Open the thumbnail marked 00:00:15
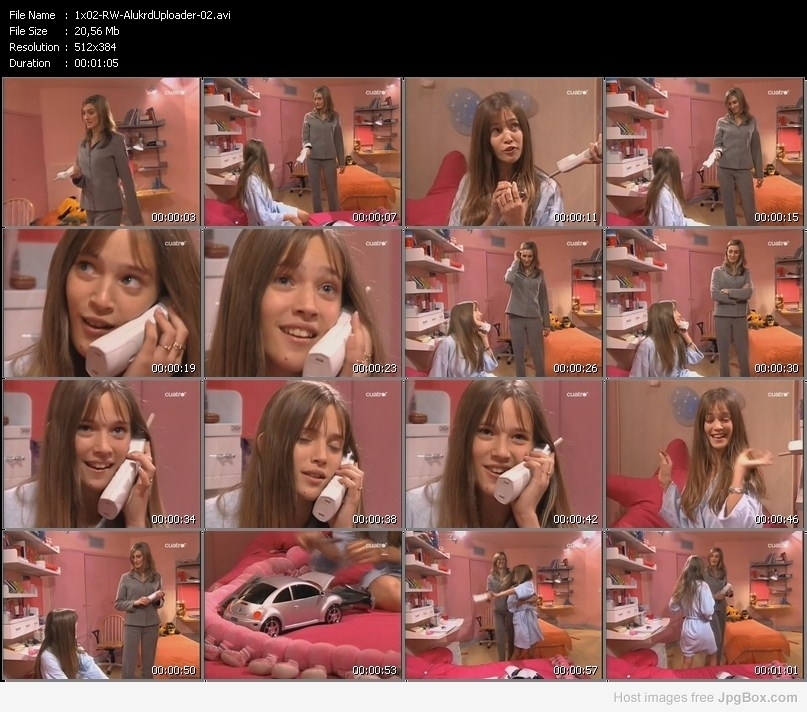Screen dimensions: 807x712 [x=705, y=152]
